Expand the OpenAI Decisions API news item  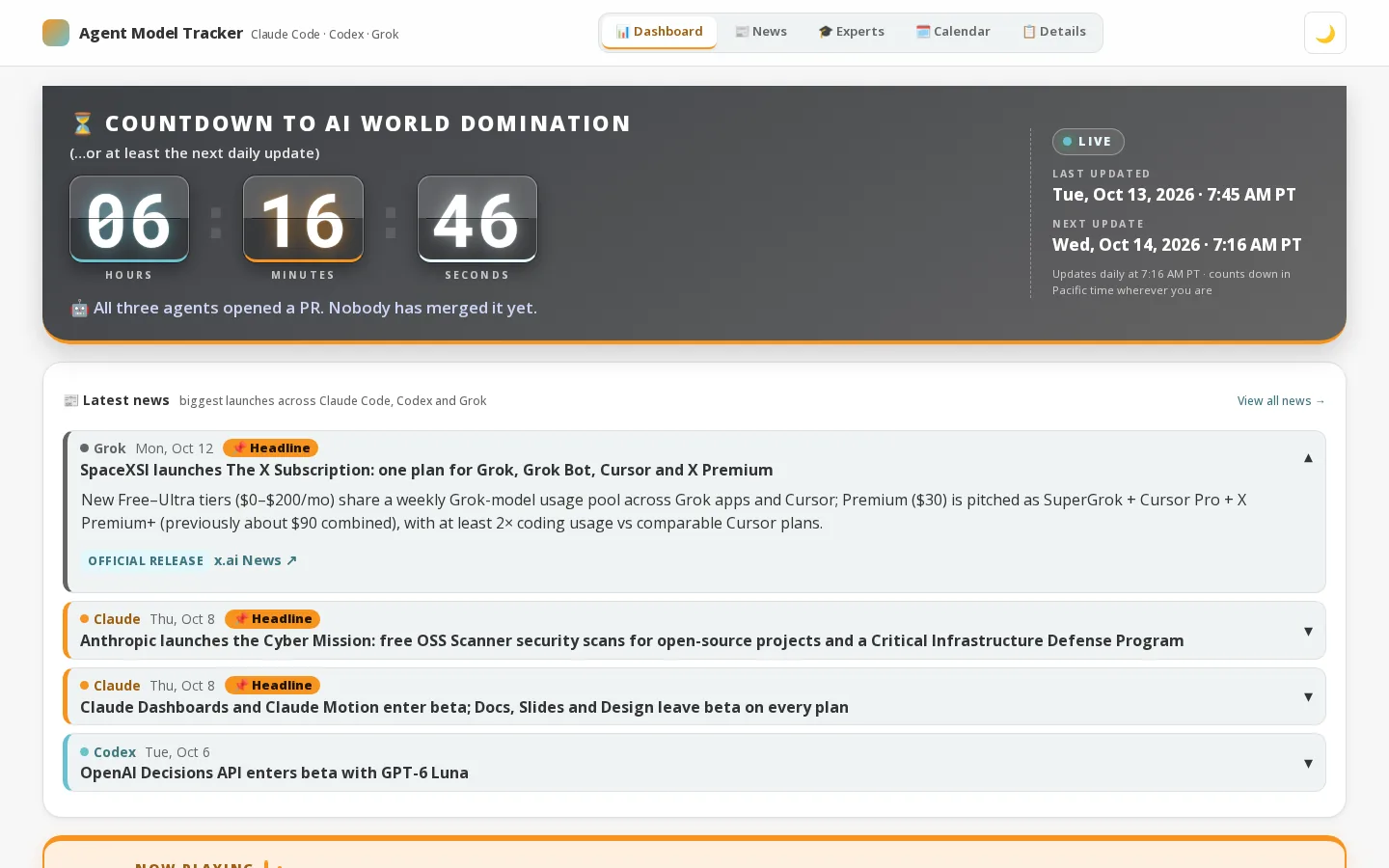(x=1308, y=763)
